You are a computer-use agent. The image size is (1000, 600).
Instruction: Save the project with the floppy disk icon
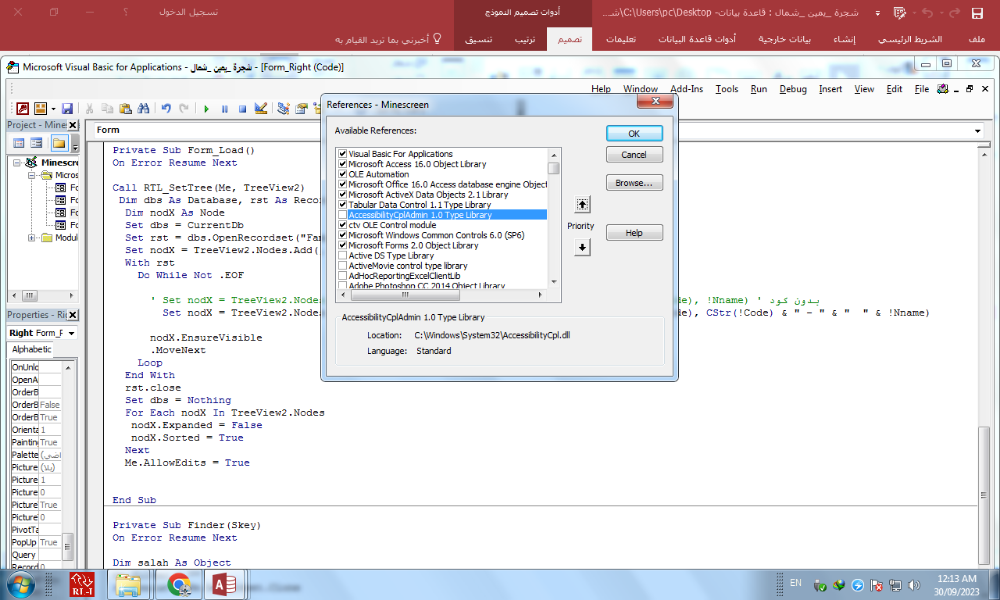click(67, 108)
